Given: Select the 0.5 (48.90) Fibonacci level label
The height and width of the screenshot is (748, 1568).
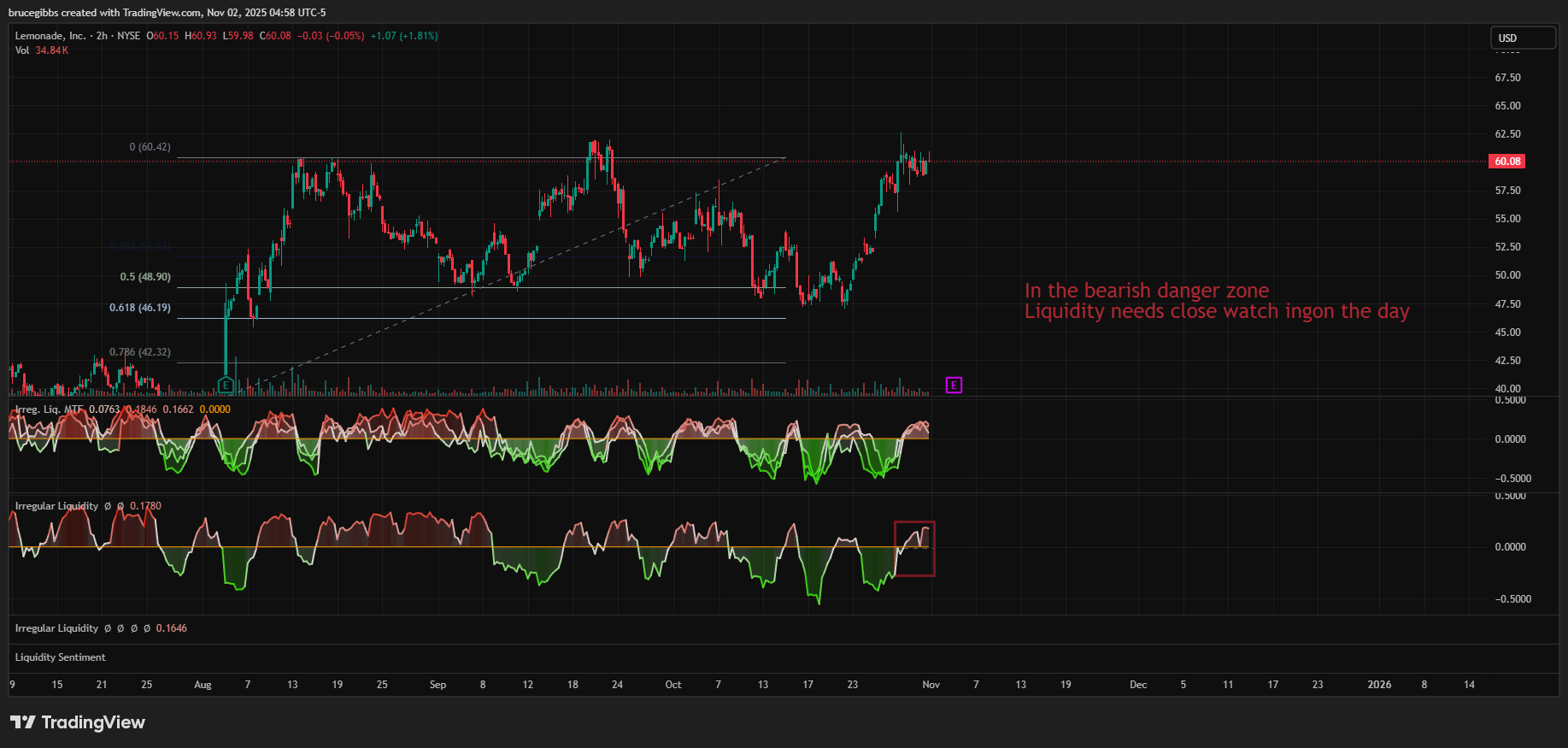Looking at the screenshot, I should pyautogui.click(x=145, y=277).
